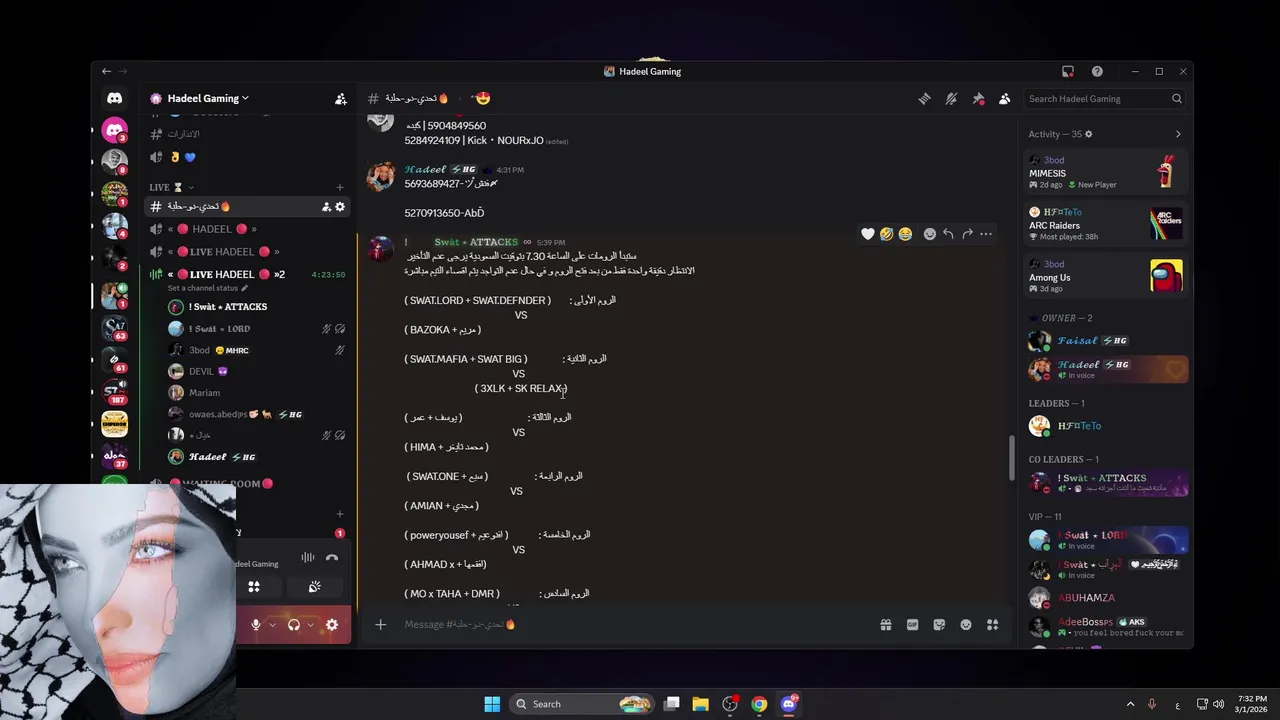Create invite for the selected text channel
1280x720 pixels.
(326, 206)
